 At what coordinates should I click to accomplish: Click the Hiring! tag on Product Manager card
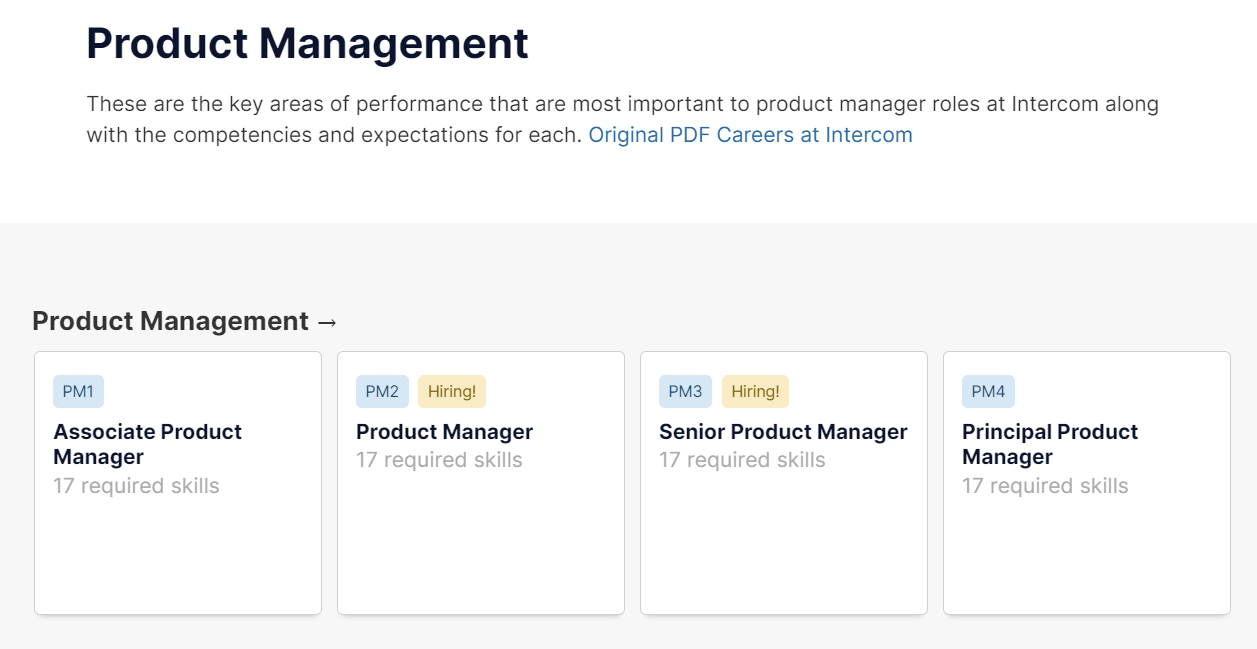coord(452,392)
